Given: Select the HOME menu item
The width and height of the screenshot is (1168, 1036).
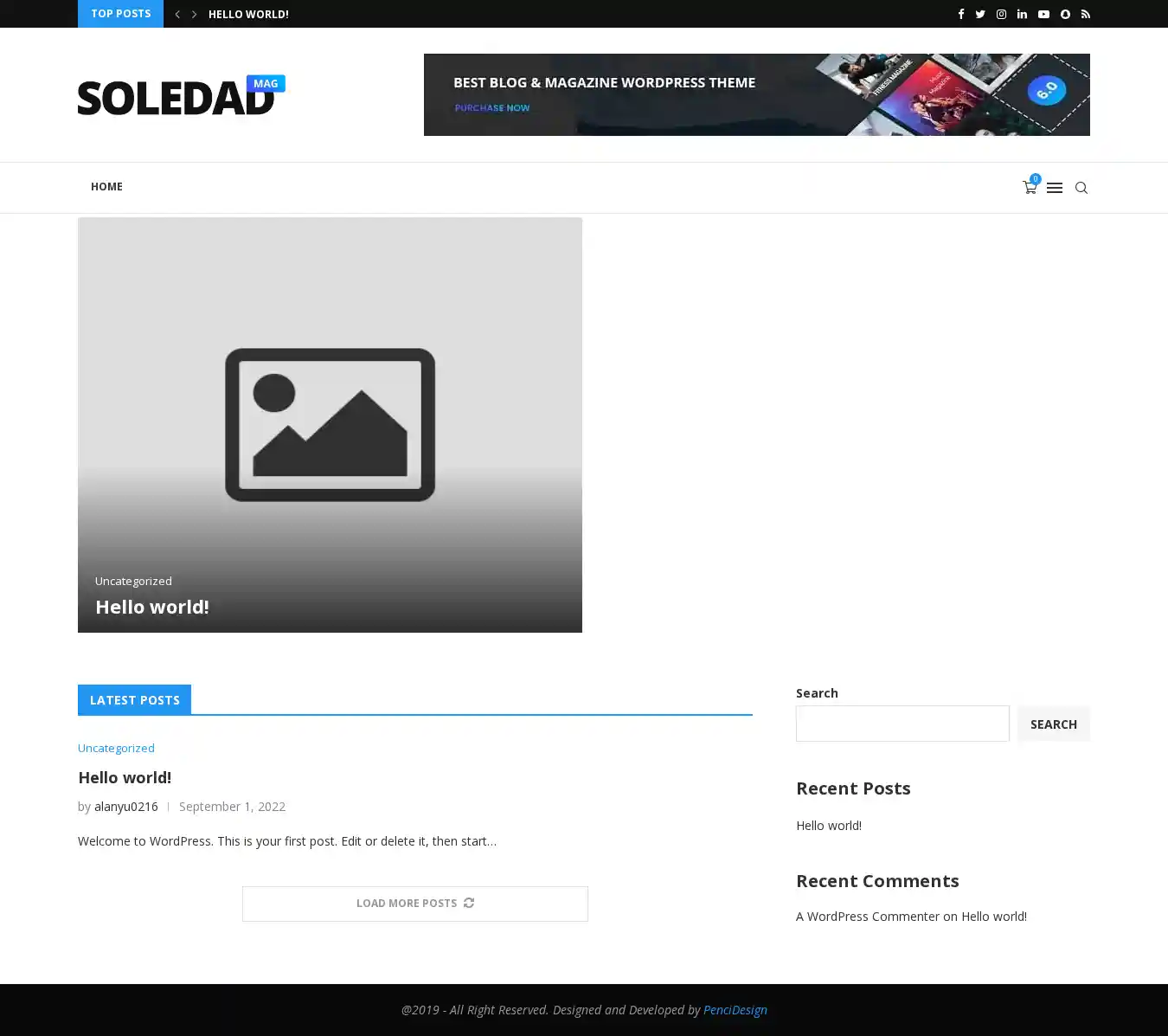Looking at the screenshot, I should (106, 187).
